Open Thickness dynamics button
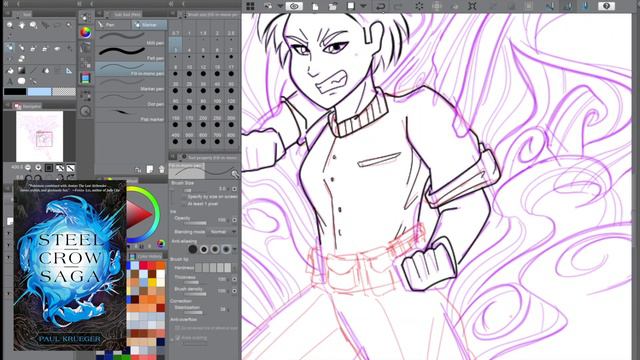Image resolution: width=640 pixels, height=360 pixels. 234,279
